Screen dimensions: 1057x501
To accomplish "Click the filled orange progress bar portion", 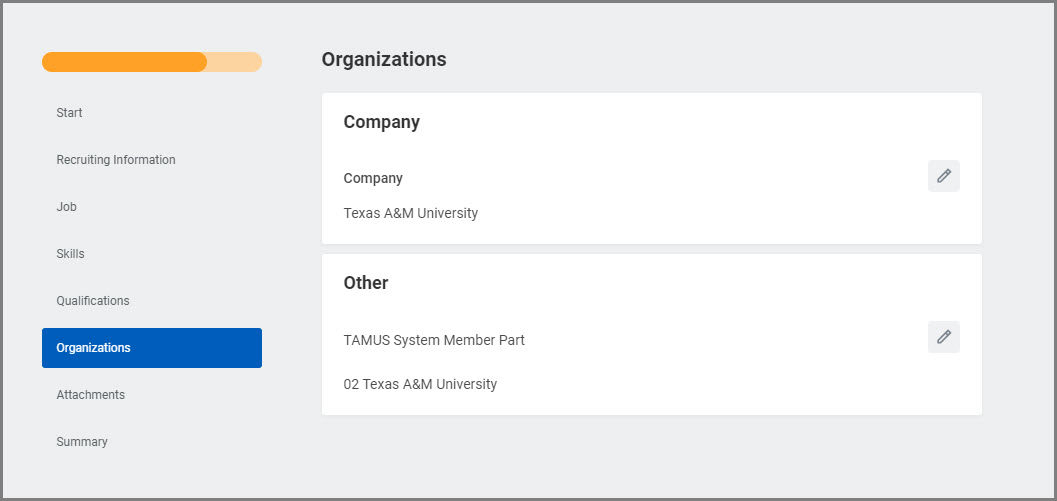I will coord(124,62).
